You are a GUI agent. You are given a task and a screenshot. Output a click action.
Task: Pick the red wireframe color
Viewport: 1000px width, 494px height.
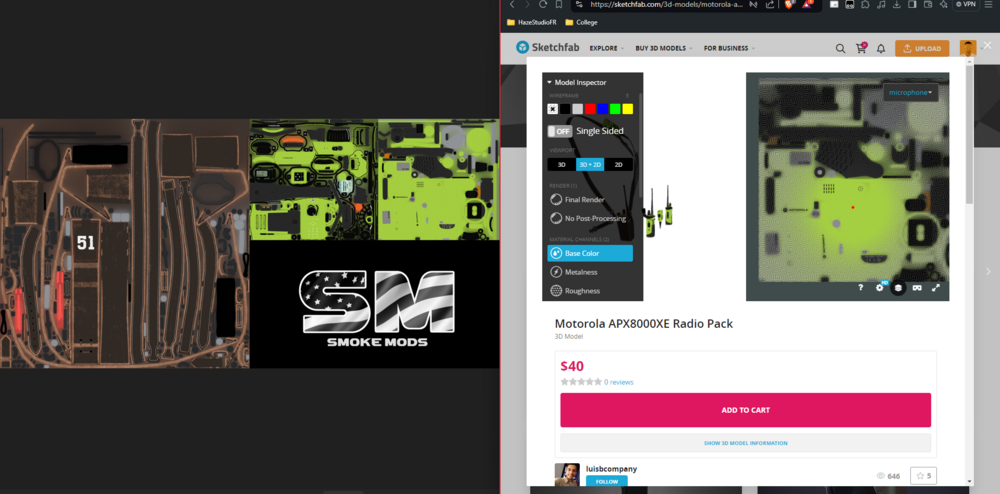[x=591, y=109]
